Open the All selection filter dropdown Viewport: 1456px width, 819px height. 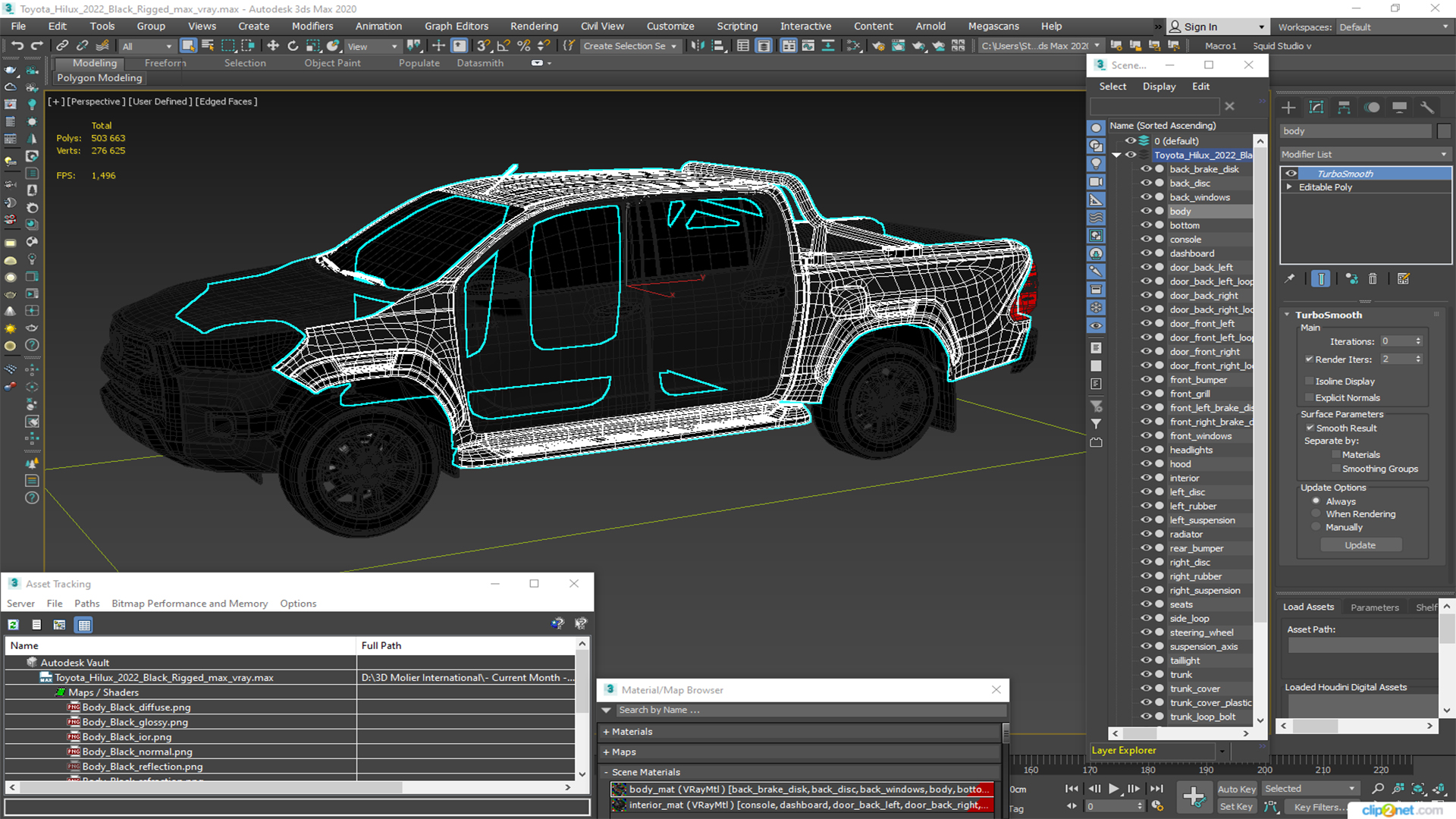146,46
